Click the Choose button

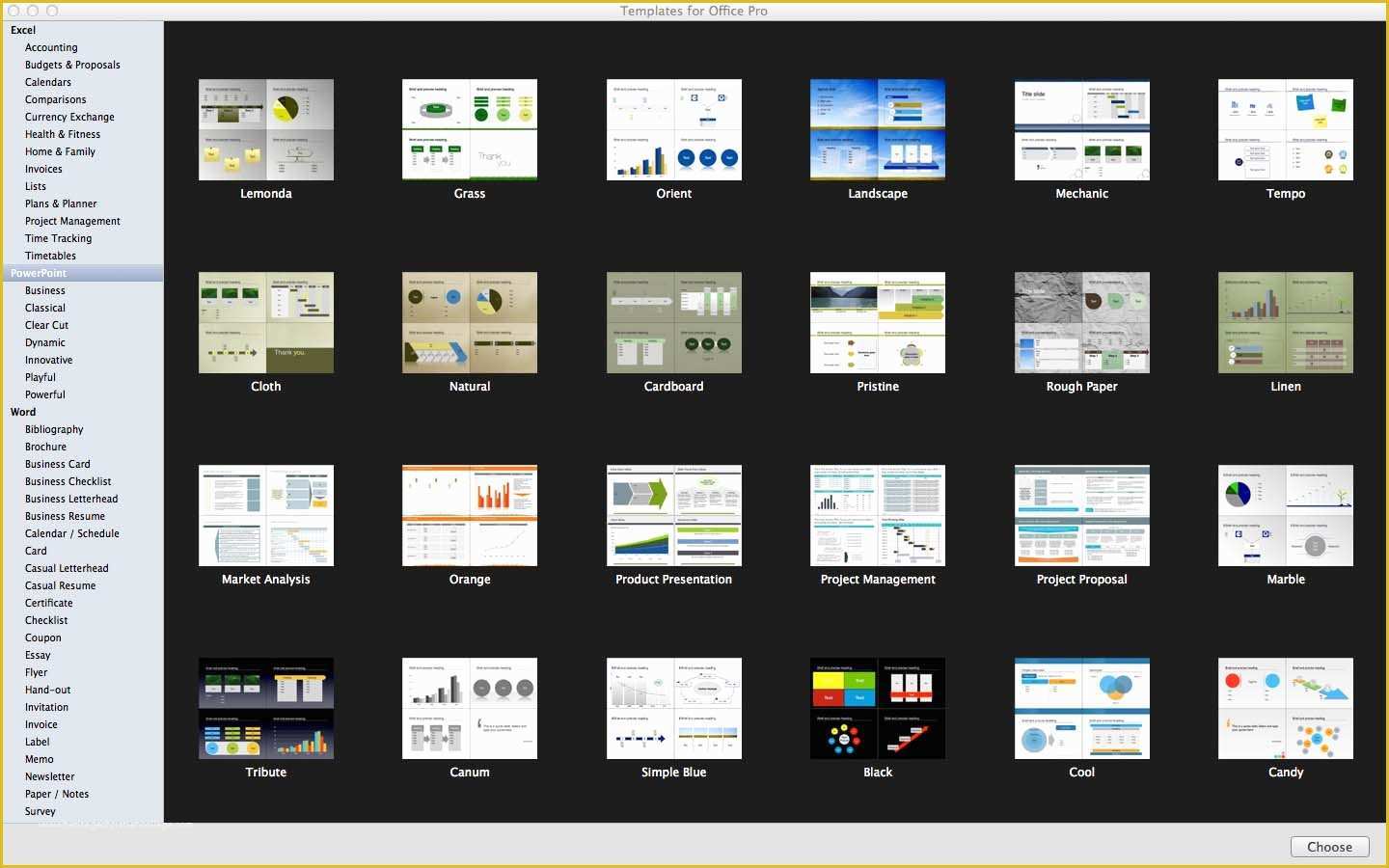1329,847
